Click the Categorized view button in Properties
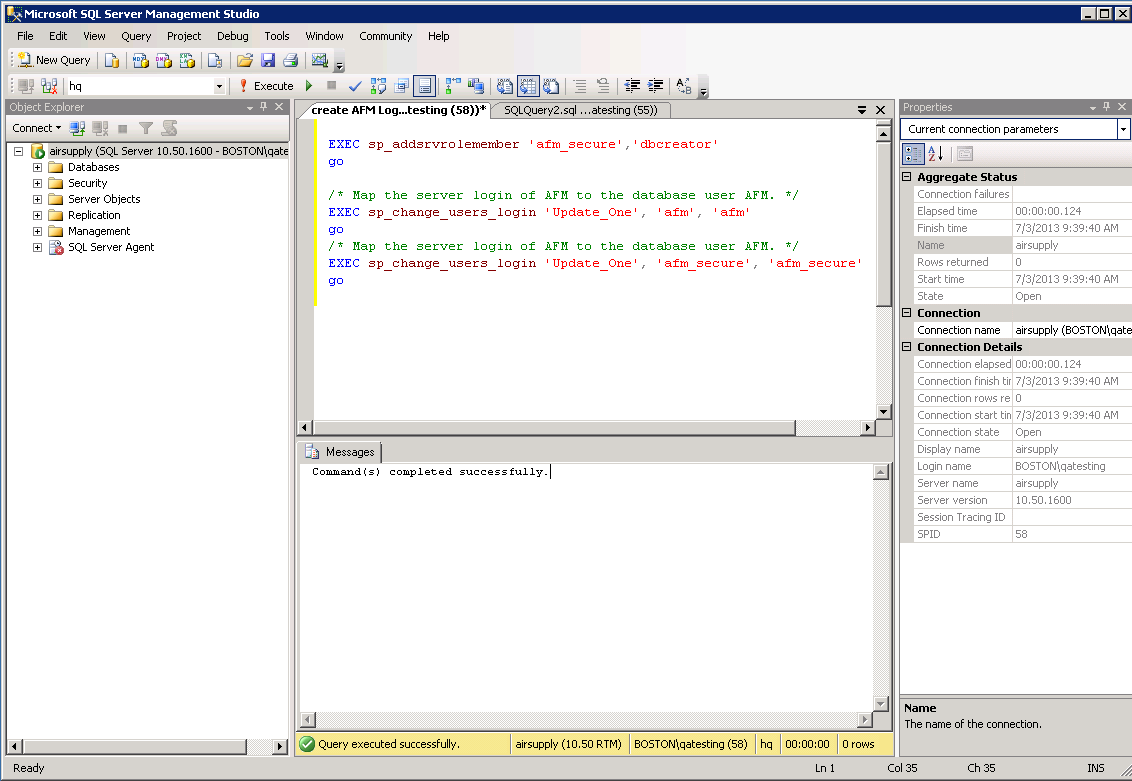The height and width of the screenshot is (781, 1132). (913, 154)
